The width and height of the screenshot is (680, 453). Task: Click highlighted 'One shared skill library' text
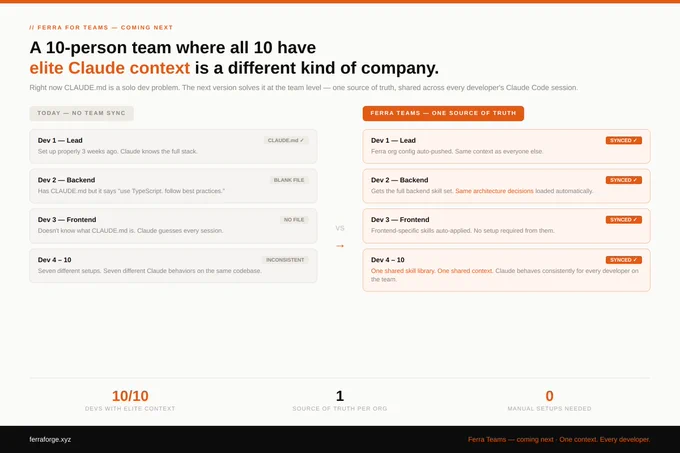(403, 271)
